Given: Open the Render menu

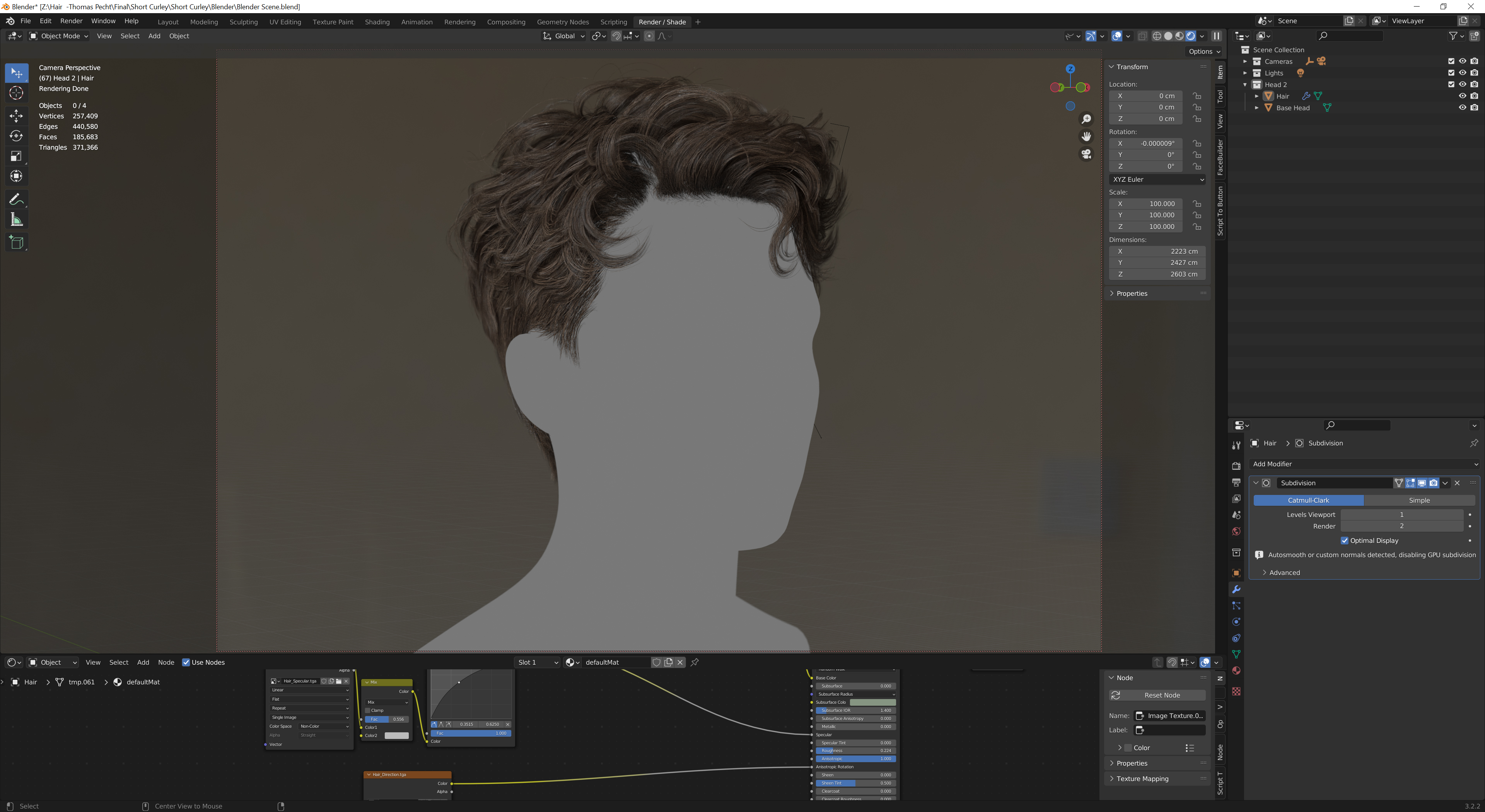Looking at the screenshot, I should 72,21.
